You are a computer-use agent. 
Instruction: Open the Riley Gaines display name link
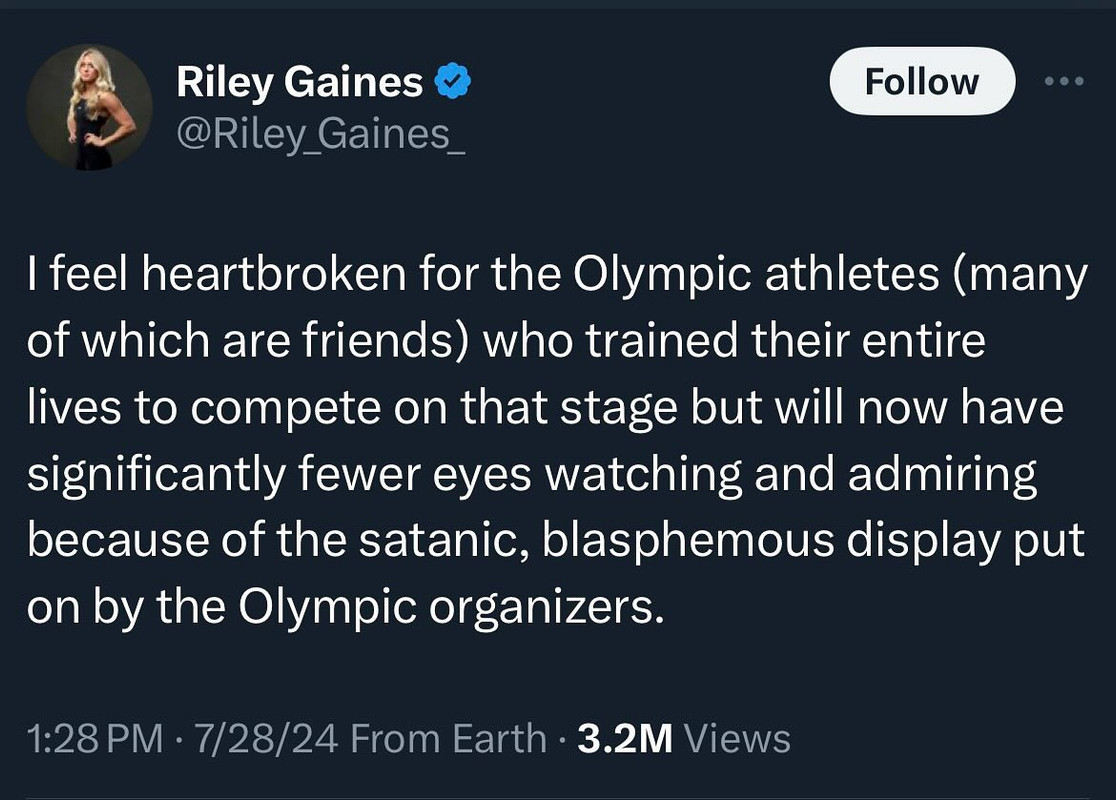(300, 81)
